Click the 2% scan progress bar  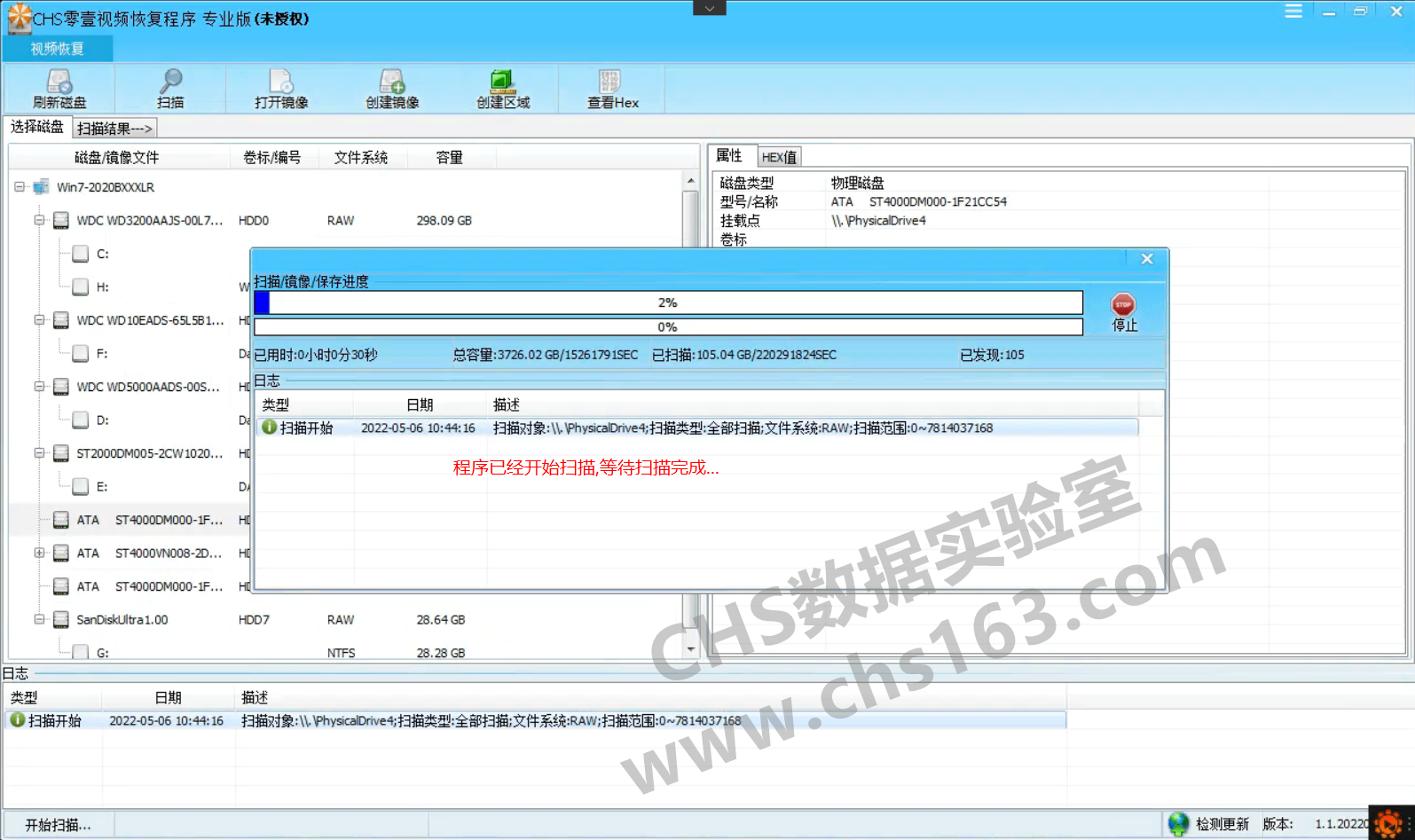(668, 302)
